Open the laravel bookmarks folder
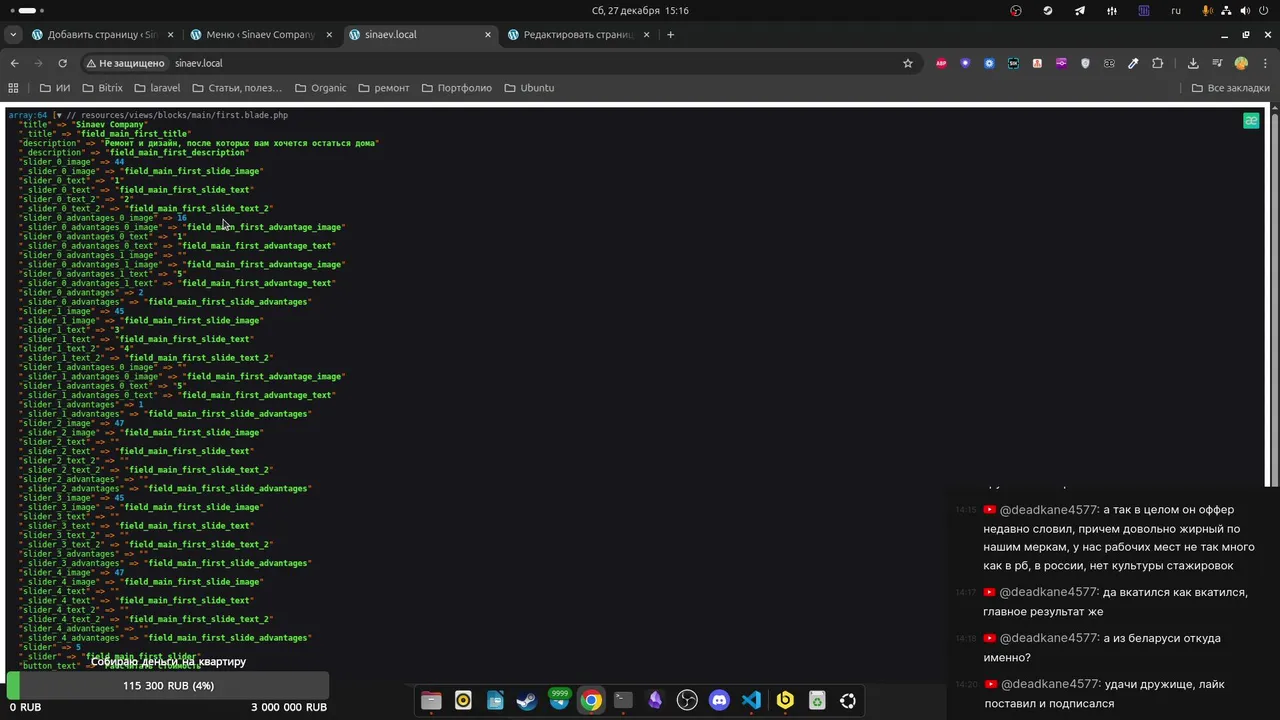Image resolution: width=1280 pixels, height=720 pixels. (x=157, y=88)
